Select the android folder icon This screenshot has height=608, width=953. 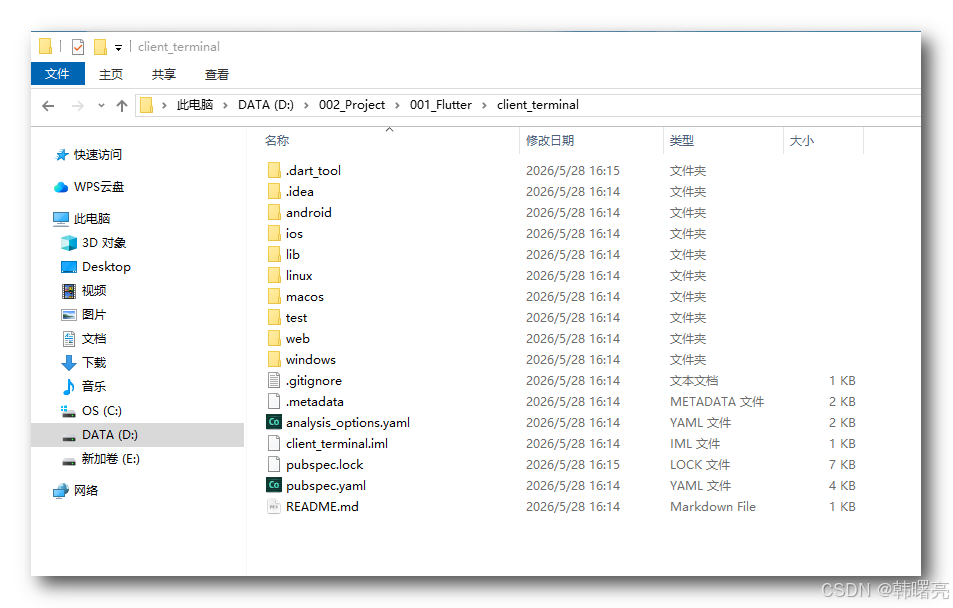coord(274,212)
